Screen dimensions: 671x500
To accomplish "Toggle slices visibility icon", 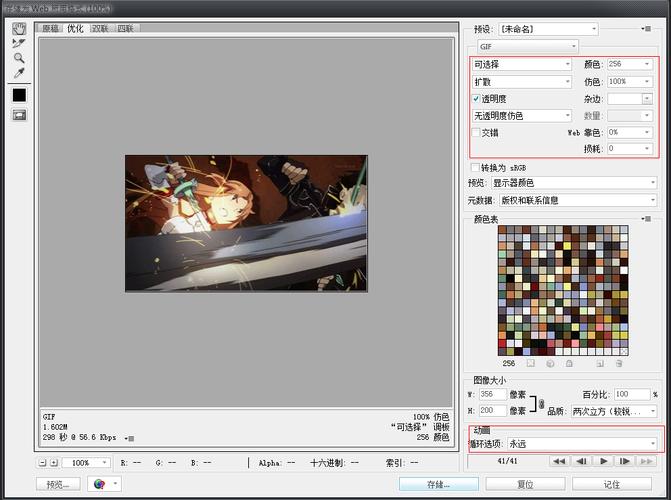I will click(x=19, y=115).
